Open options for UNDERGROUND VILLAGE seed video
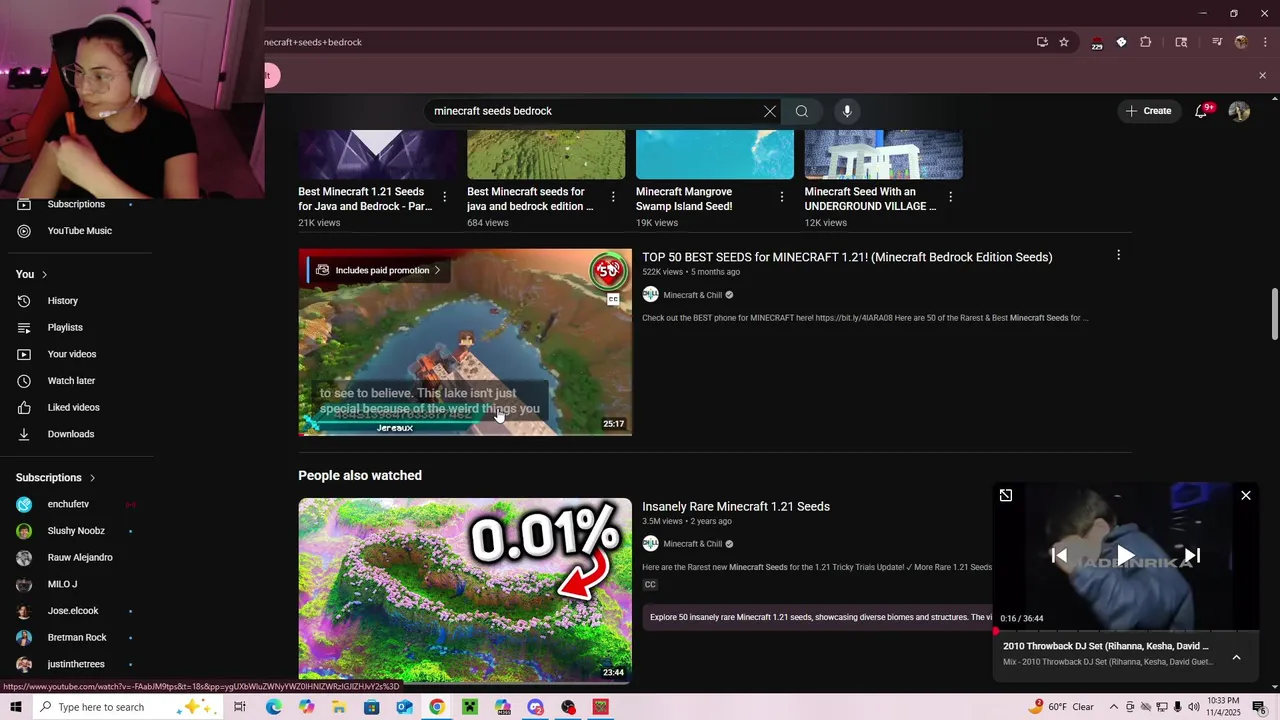 click(x=950, y=197)
